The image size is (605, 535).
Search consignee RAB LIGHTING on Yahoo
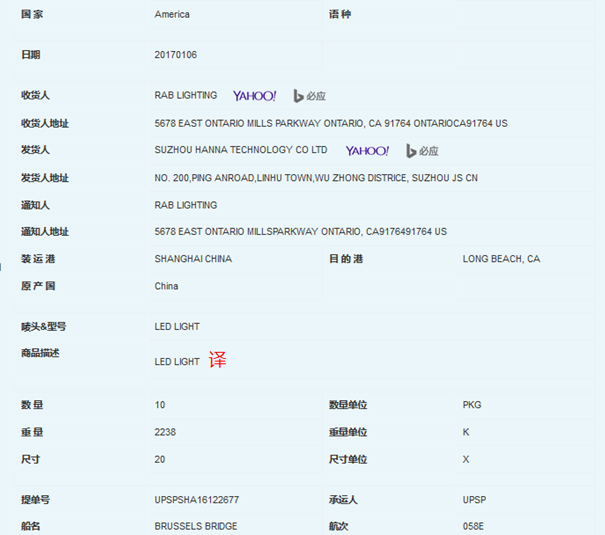[254, 96]
